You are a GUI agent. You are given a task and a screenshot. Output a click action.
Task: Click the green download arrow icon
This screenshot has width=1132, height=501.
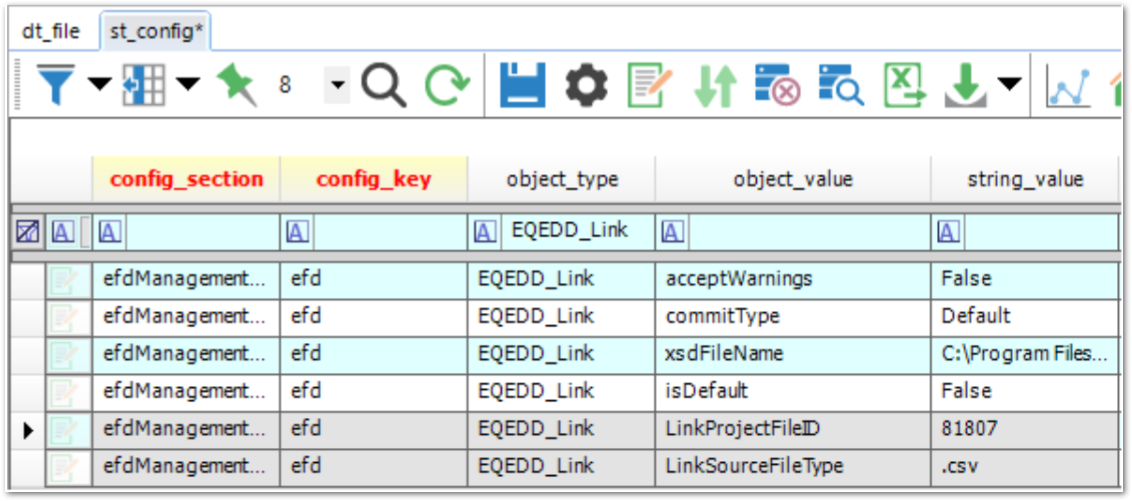click(x=966, y=85)
